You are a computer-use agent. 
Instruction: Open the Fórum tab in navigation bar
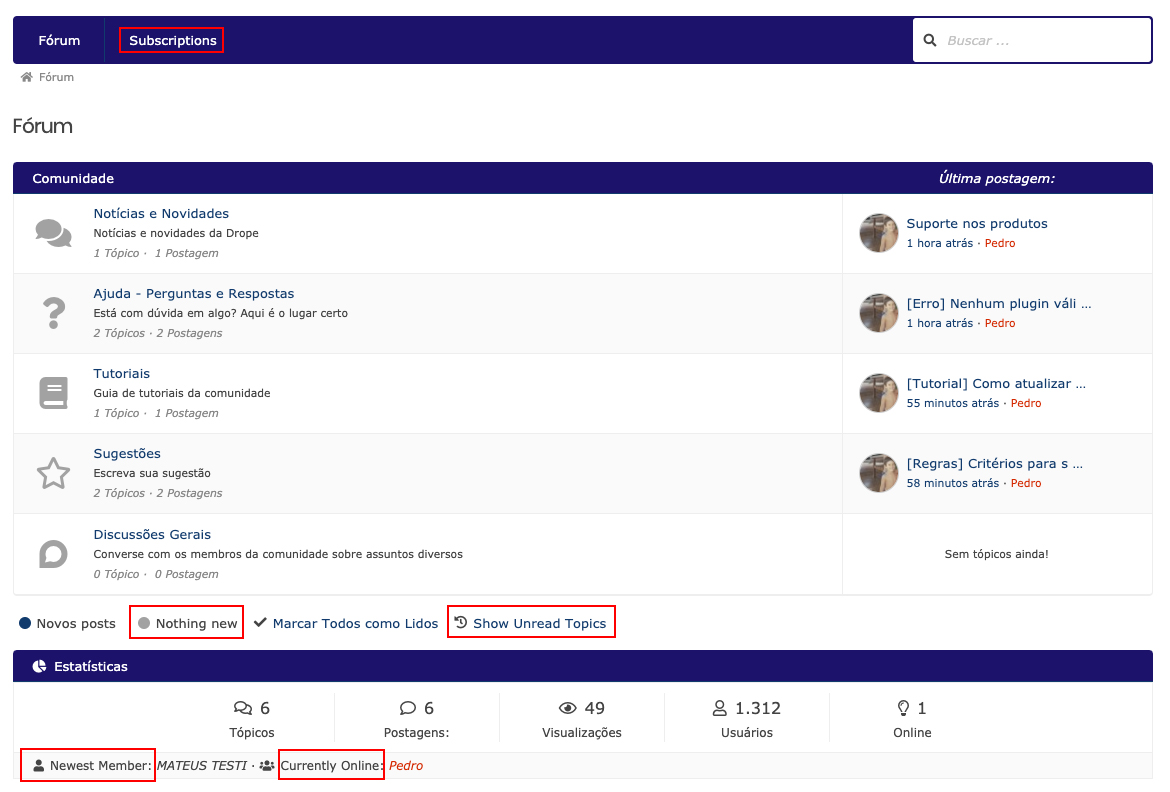[59, 40]
